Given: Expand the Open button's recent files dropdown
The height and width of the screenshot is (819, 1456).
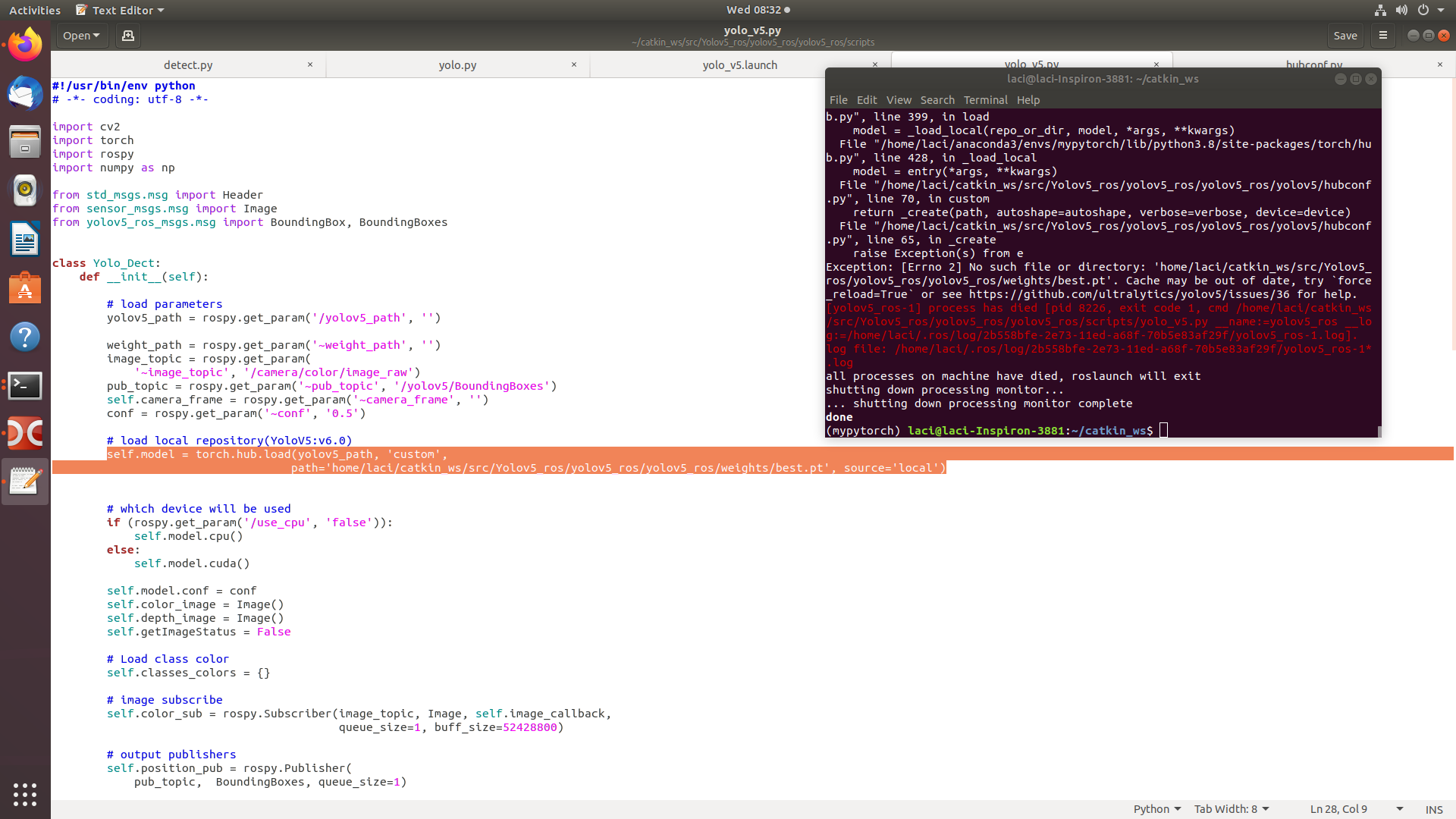Looking at the screenshot, I should coord(96,36).
